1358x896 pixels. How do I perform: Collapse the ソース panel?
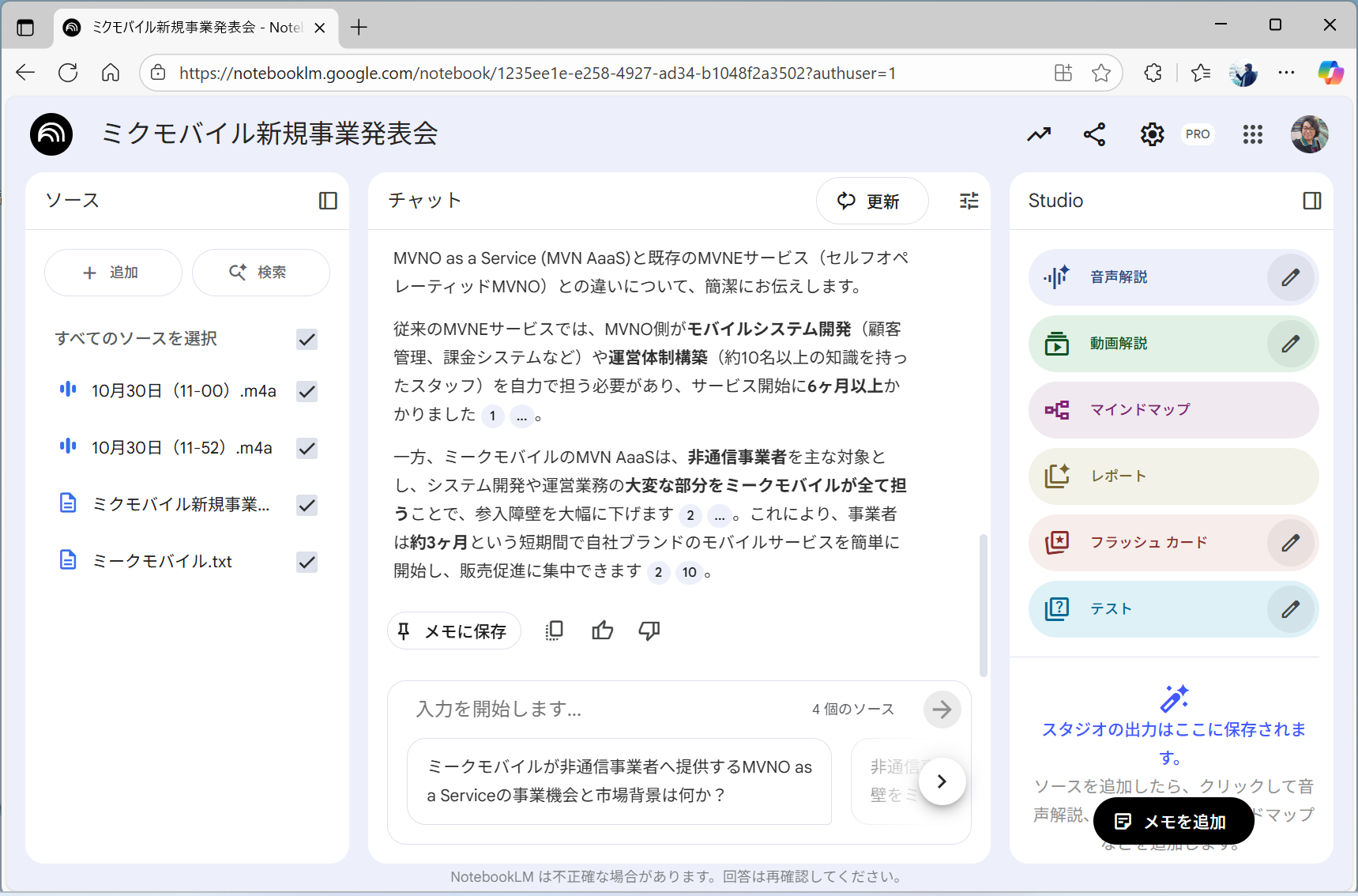(x=327, y=201)
